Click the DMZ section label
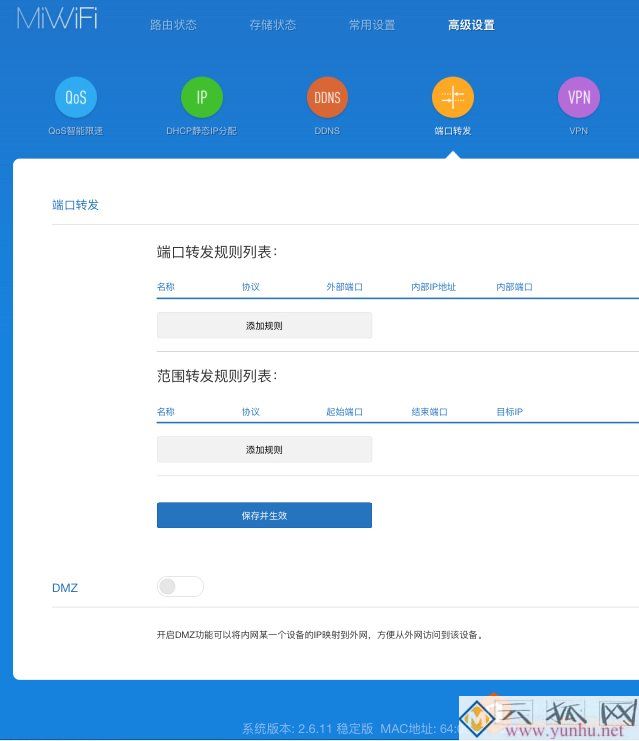Image resolution: width=639 pixels, height=741 pixels. point(65,588)
